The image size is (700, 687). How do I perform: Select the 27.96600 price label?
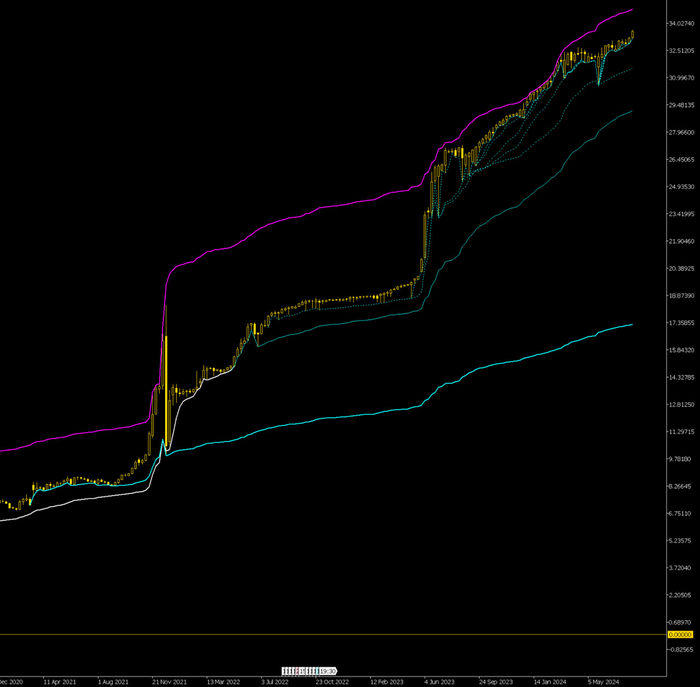[681, 132]
